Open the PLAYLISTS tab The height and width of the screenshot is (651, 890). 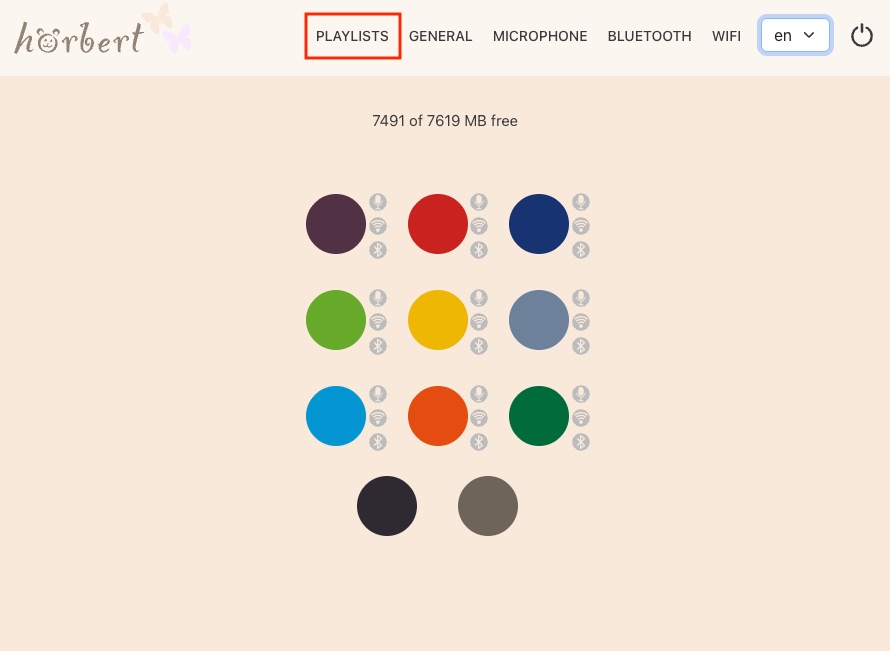pos(352,36)
